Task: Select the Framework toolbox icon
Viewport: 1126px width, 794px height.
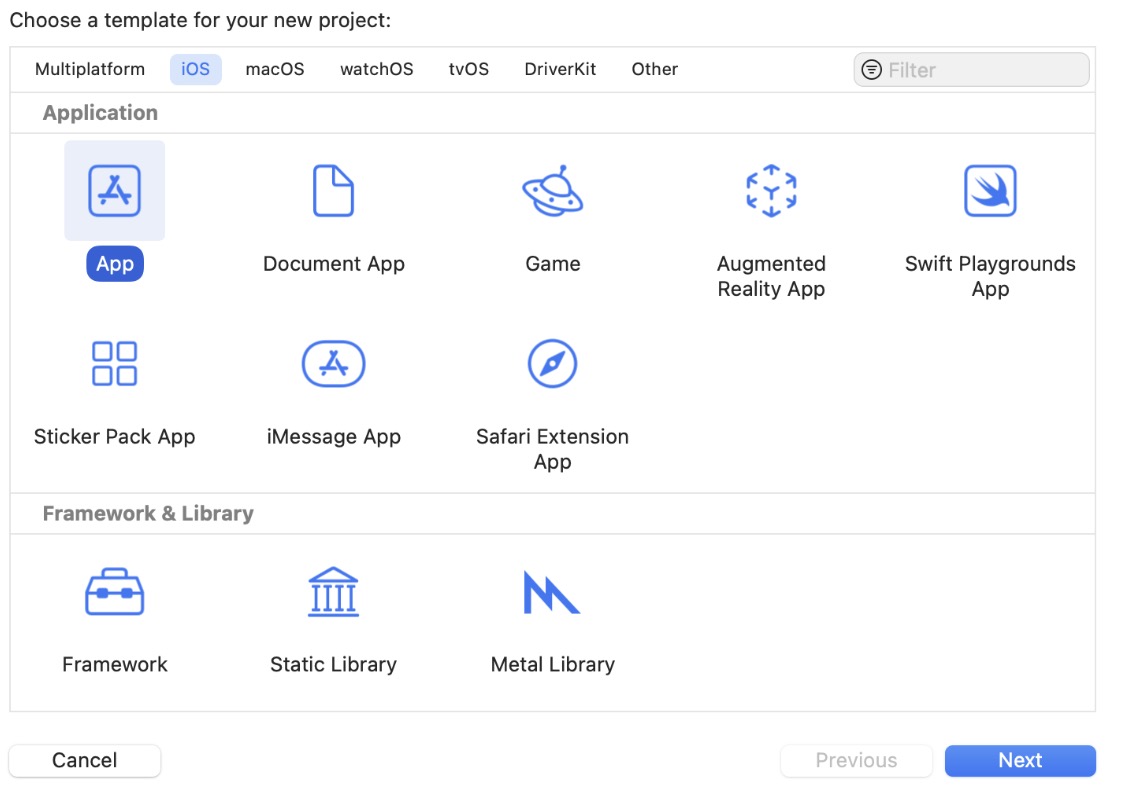Action: tap(114, 592)
